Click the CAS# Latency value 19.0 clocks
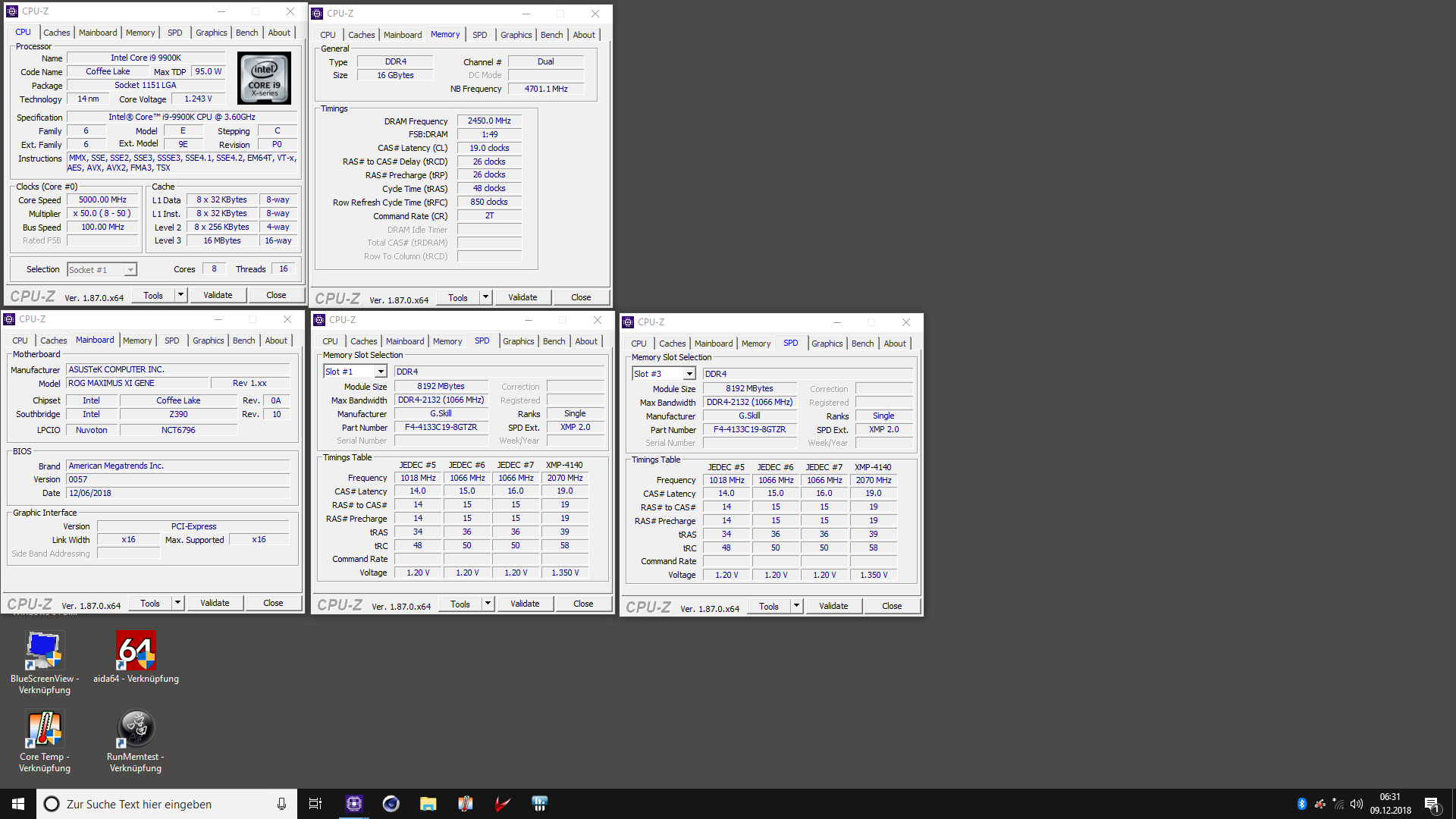 489,149
